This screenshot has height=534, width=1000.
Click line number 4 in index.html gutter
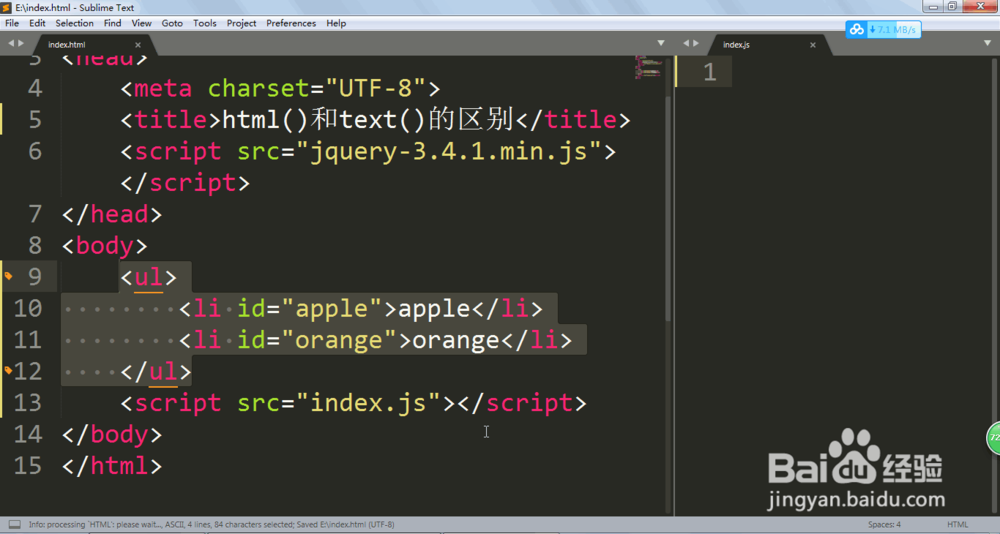[35, 88]
